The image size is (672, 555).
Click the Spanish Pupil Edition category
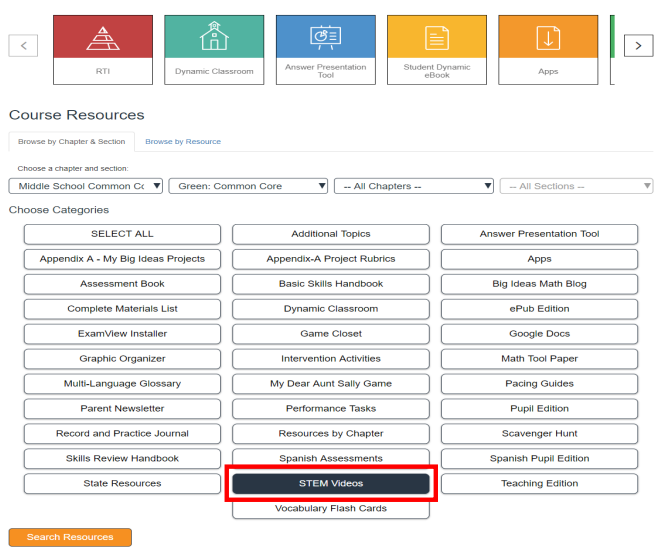click(x=540, y=459)
